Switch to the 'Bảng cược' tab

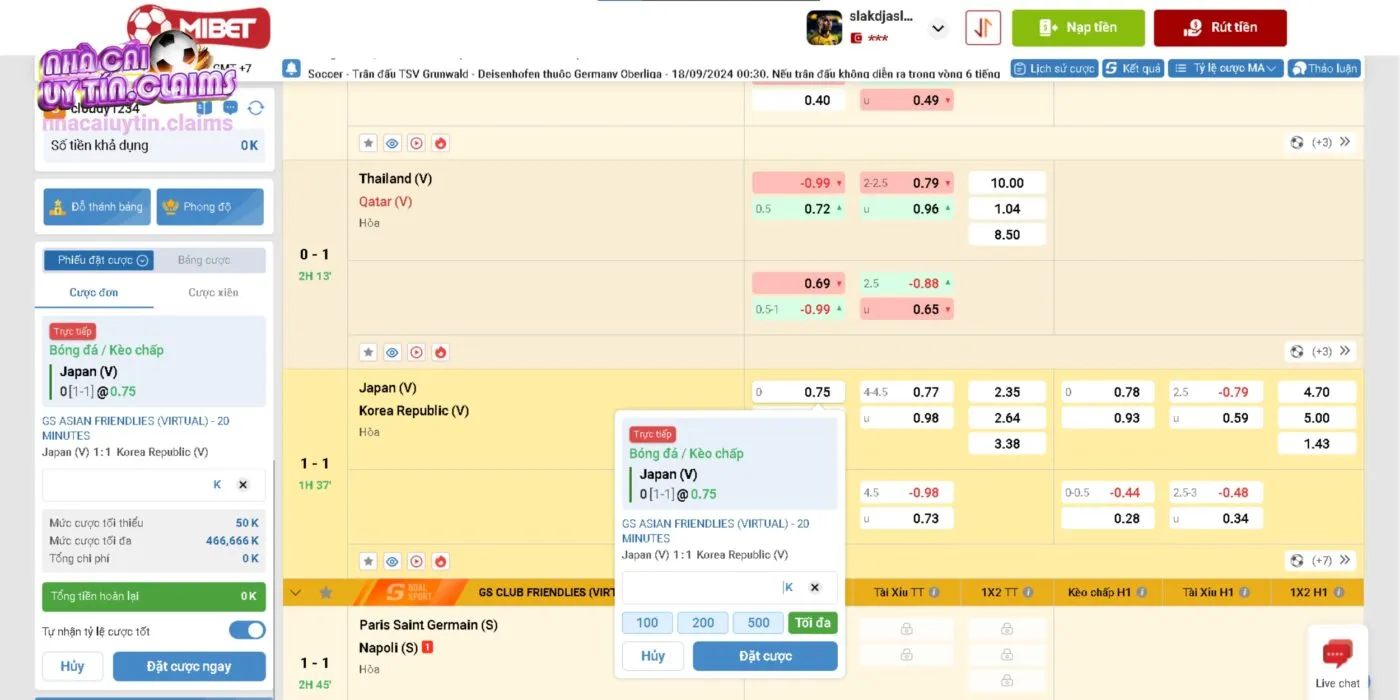coord(204,260)
